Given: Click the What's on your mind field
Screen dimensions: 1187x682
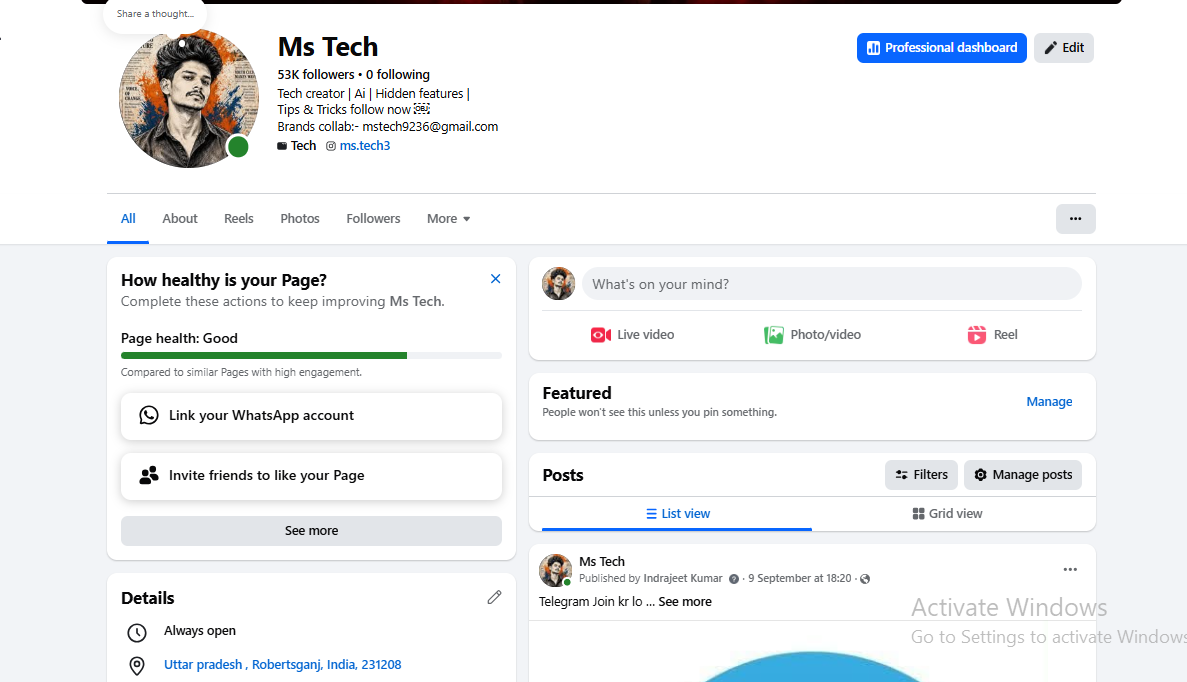Looking at the screenshot, I should pyautogui.click(x=831, y=284).
